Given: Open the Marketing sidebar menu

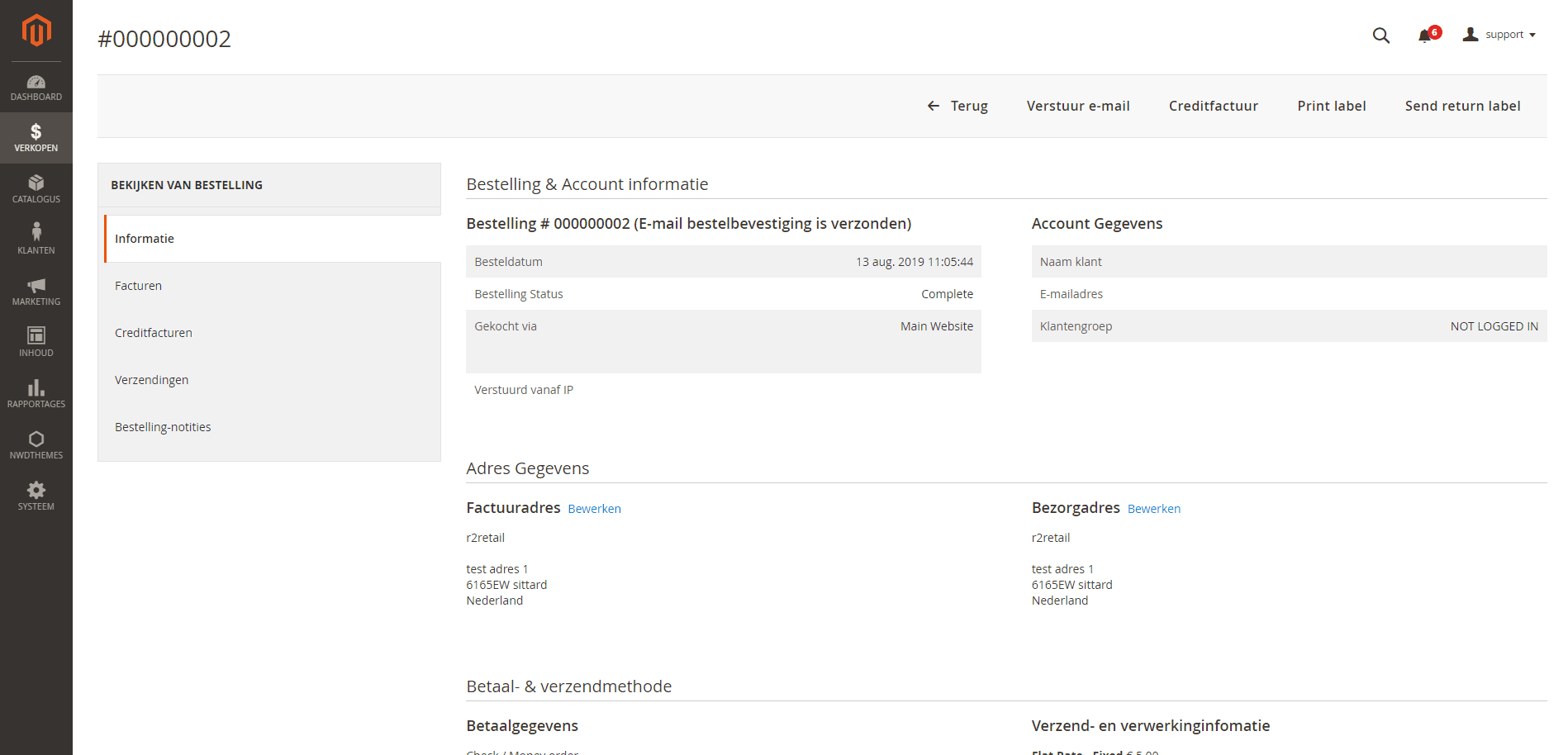Looking at the screenshot, I should tap(36, 292).
